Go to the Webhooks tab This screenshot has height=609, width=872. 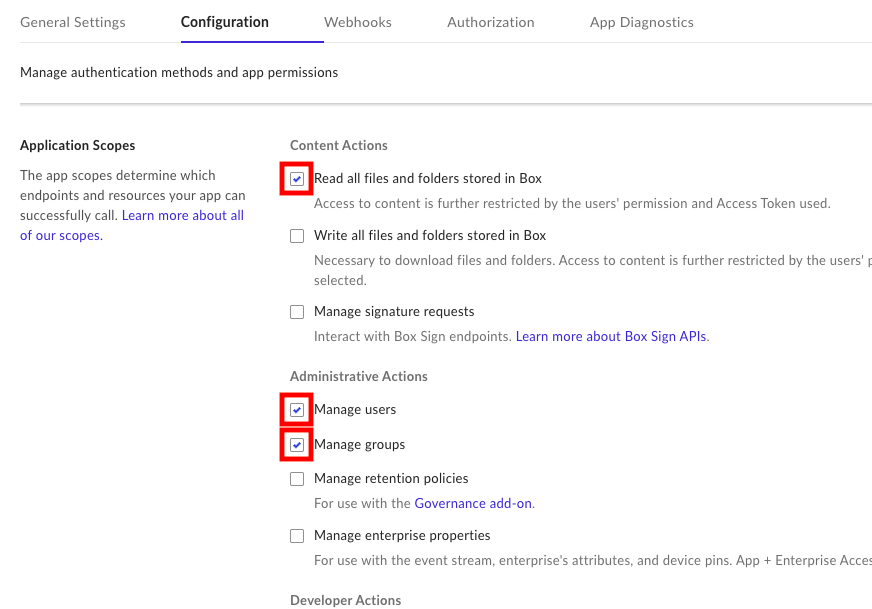[357, 21]
